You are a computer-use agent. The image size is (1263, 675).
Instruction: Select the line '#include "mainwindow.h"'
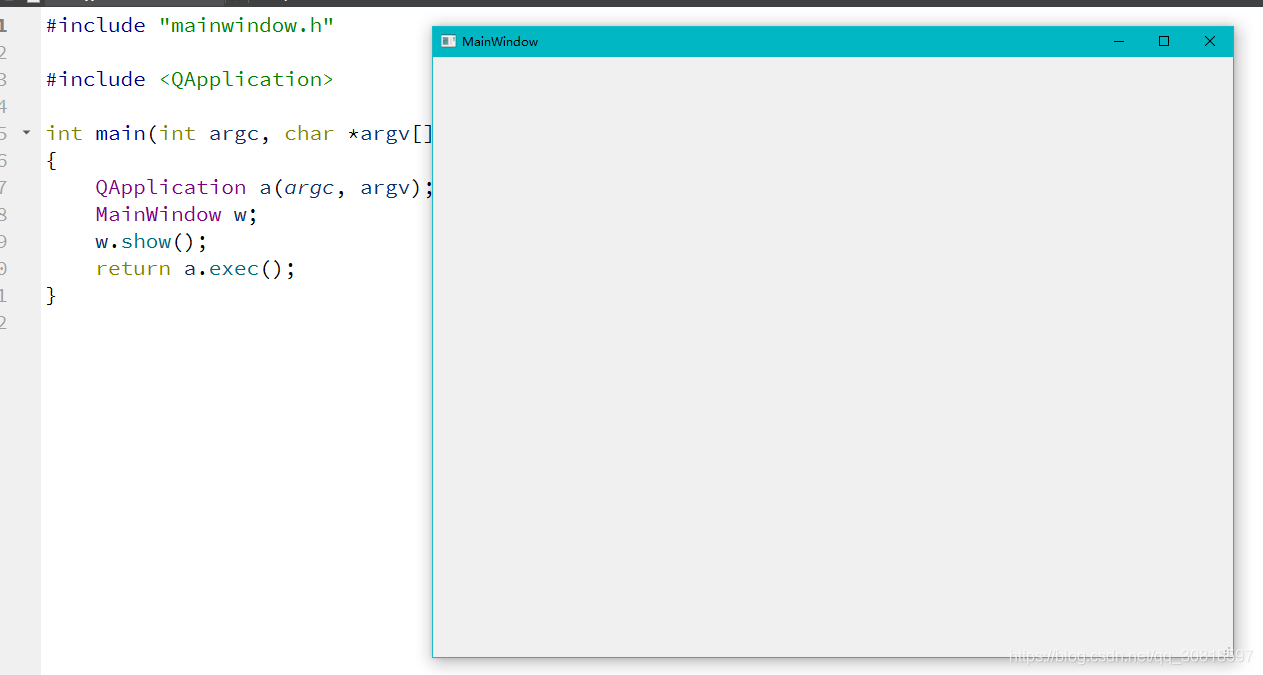pyautogui.click(x=190, y=25)
